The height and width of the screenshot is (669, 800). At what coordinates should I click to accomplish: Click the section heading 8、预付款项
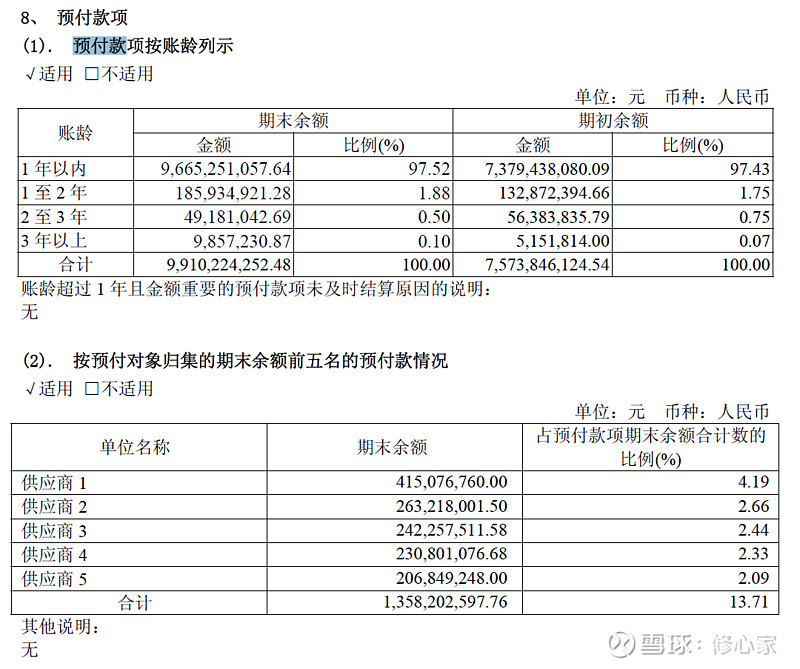pyautogui.click(x=74, y=17)
